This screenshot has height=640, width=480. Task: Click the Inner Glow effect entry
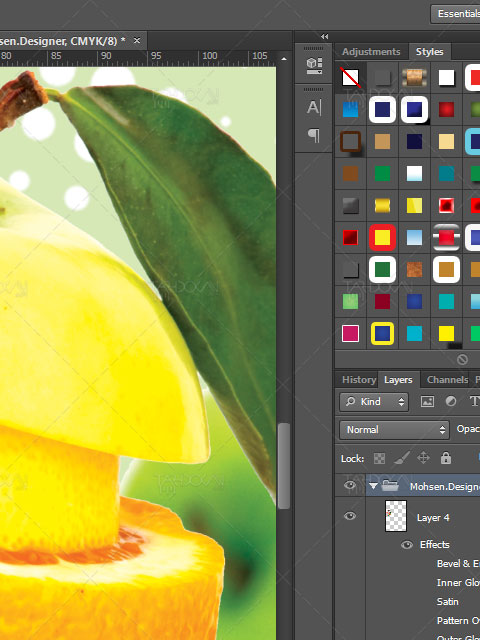458,583
